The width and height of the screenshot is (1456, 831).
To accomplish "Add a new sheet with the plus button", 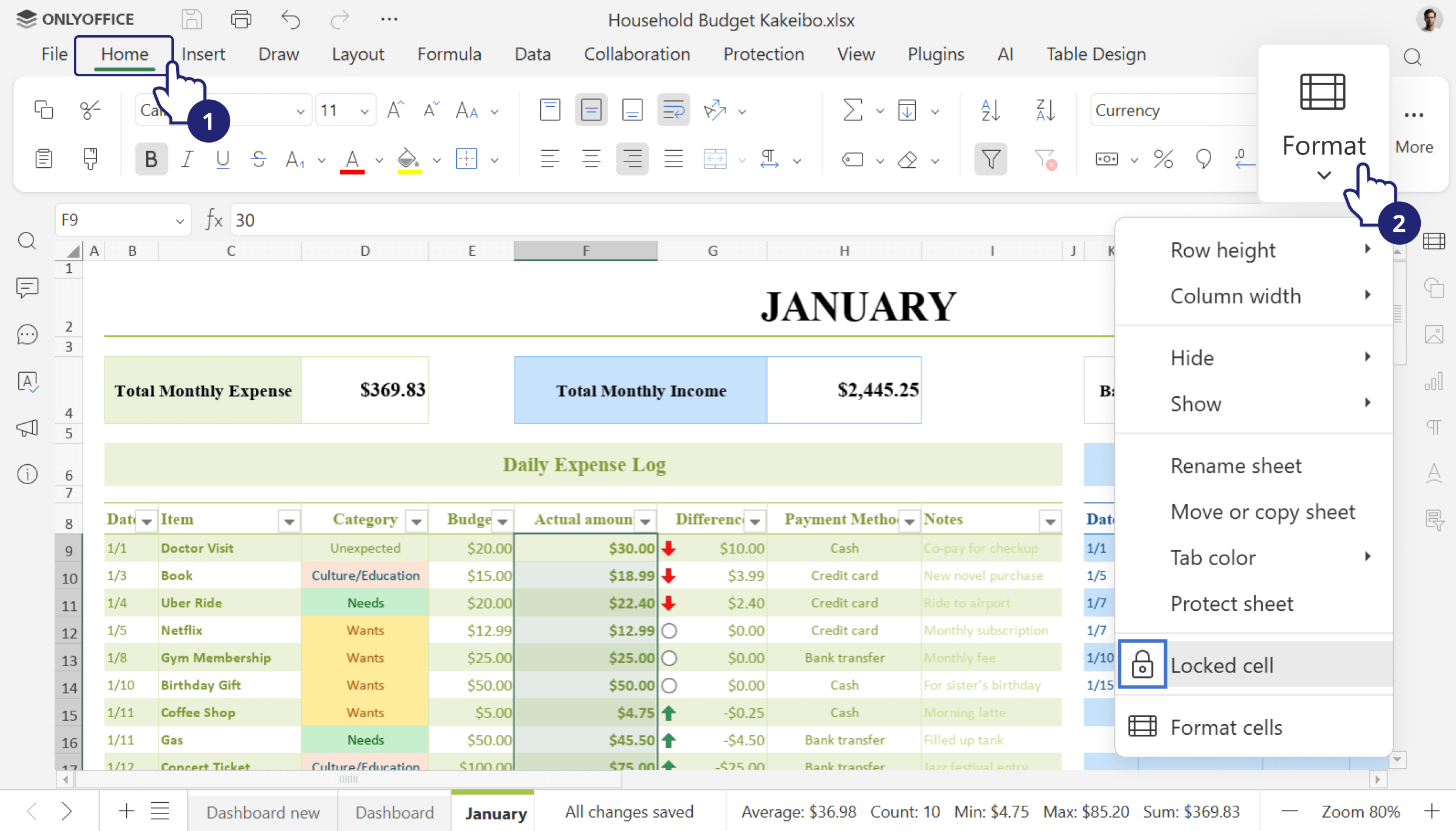I will (x=125, y=811).
